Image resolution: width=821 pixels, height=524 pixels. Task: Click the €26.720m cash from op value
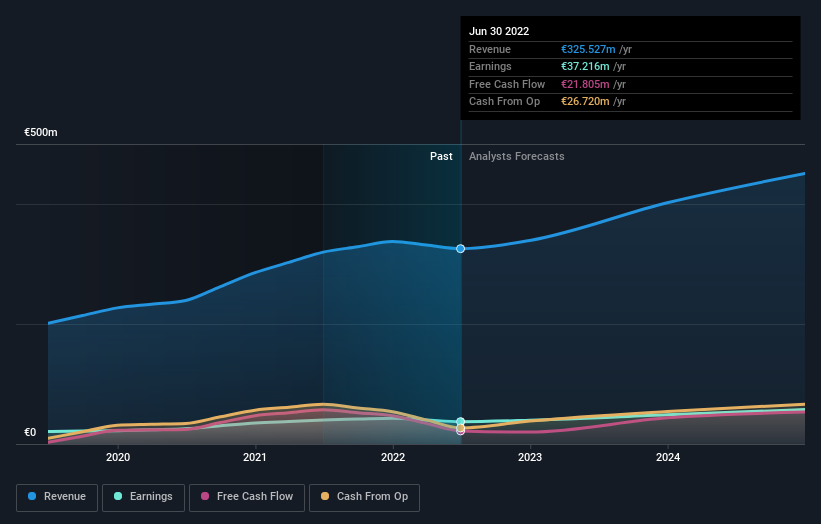pyautogui.click(x=585, y=102)
